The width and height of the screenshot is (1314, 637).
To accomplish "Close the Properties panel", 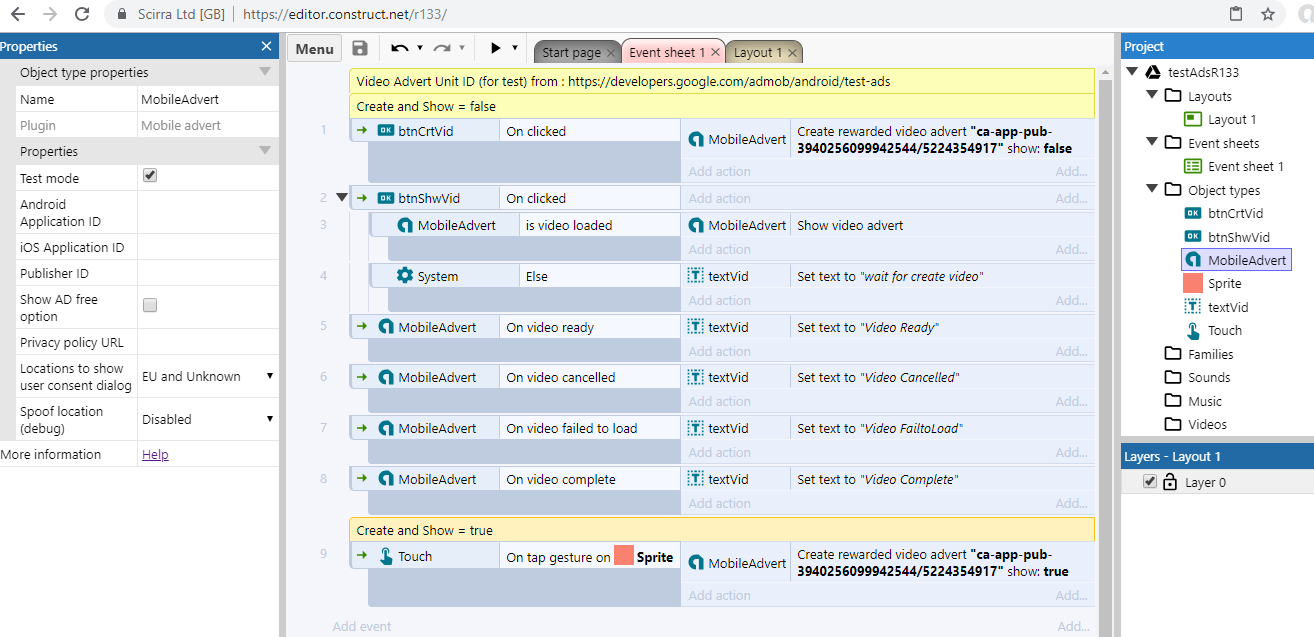I will 266,46.
